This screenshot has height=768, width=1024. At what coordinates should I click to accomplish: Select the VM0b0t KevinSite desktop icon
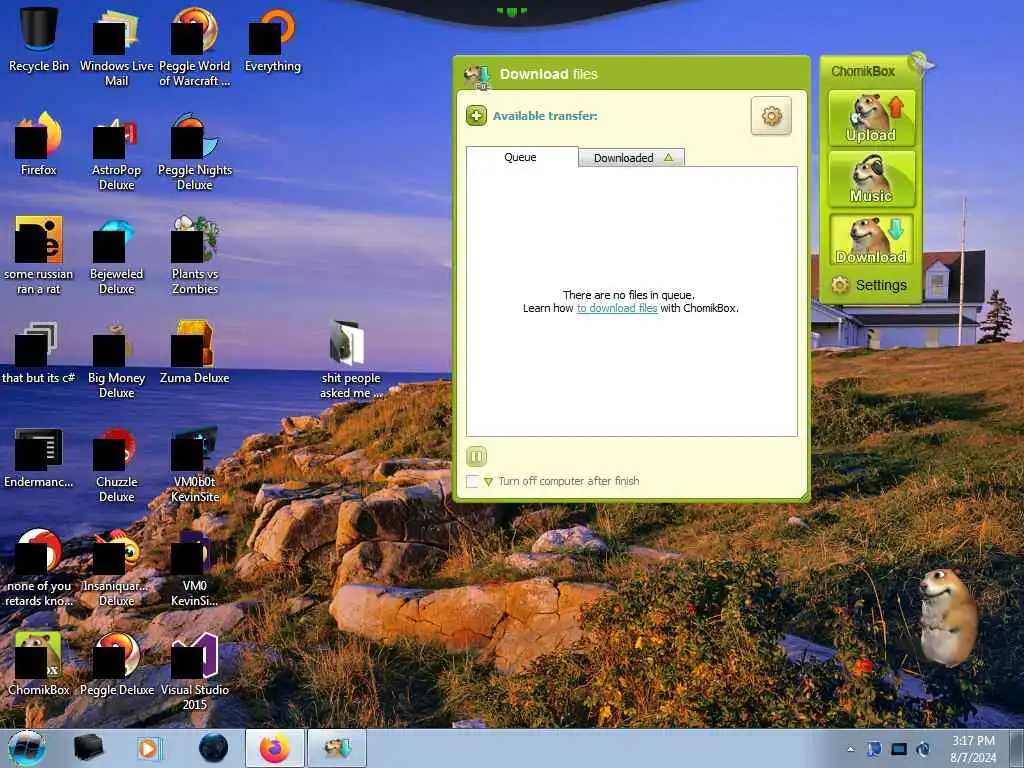195,463
